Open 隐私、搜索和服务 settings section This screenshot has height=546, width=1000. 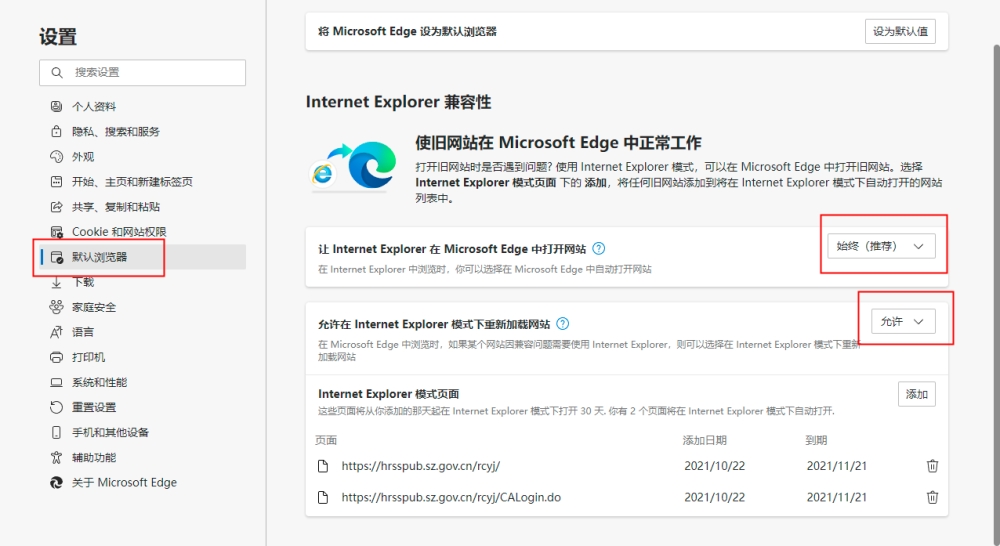tap(142, 131)
